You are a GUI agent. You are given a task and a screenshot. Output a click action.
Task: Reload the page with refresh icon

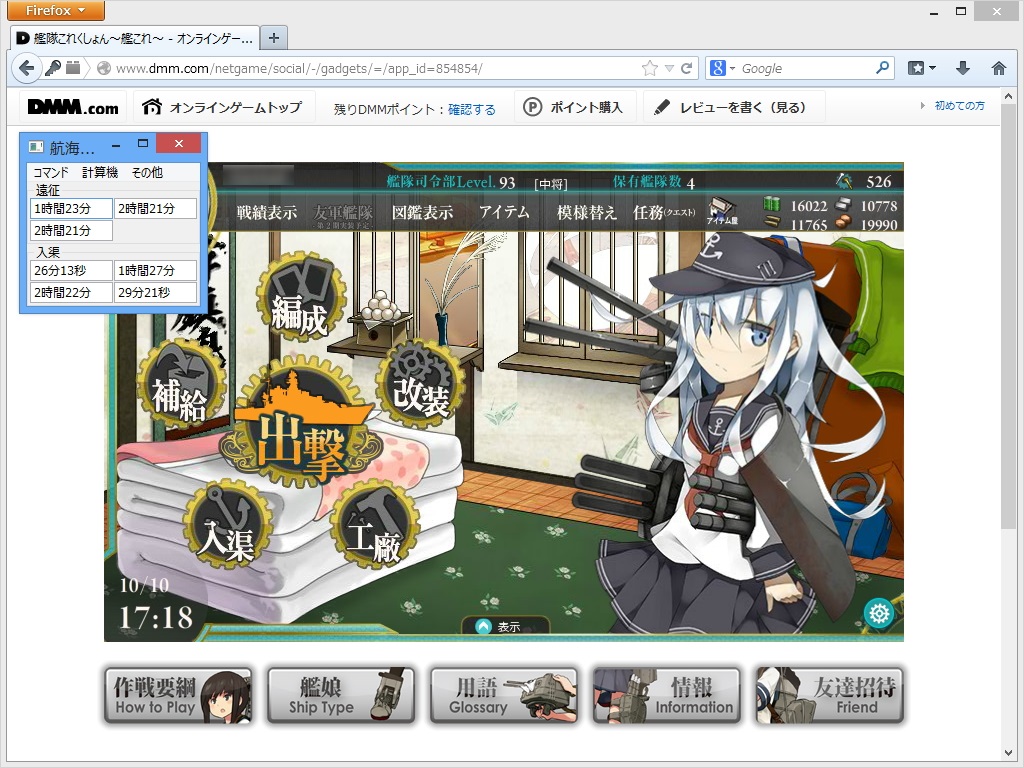pyautogui.click(x=686, y=68)
